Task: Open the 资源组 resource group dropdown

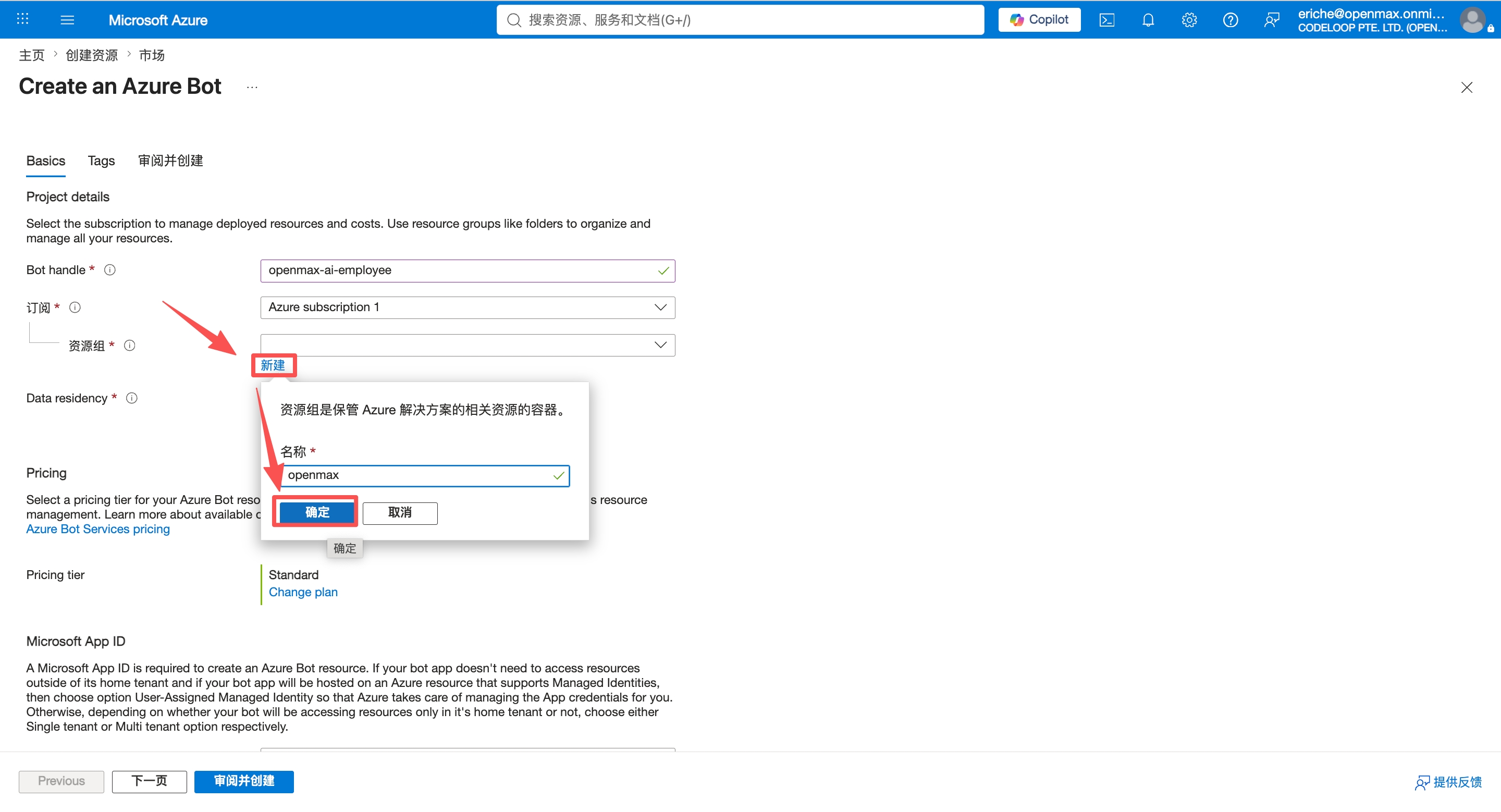Action: click(467, 345)
